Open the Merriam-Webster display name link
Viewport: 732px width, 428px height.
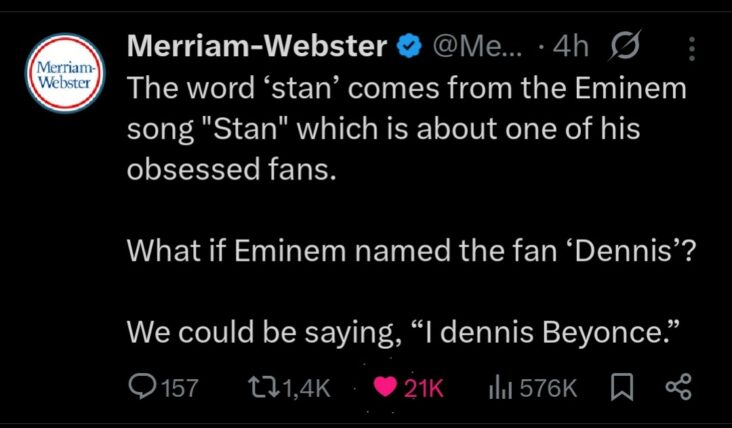tap(258, 46)
